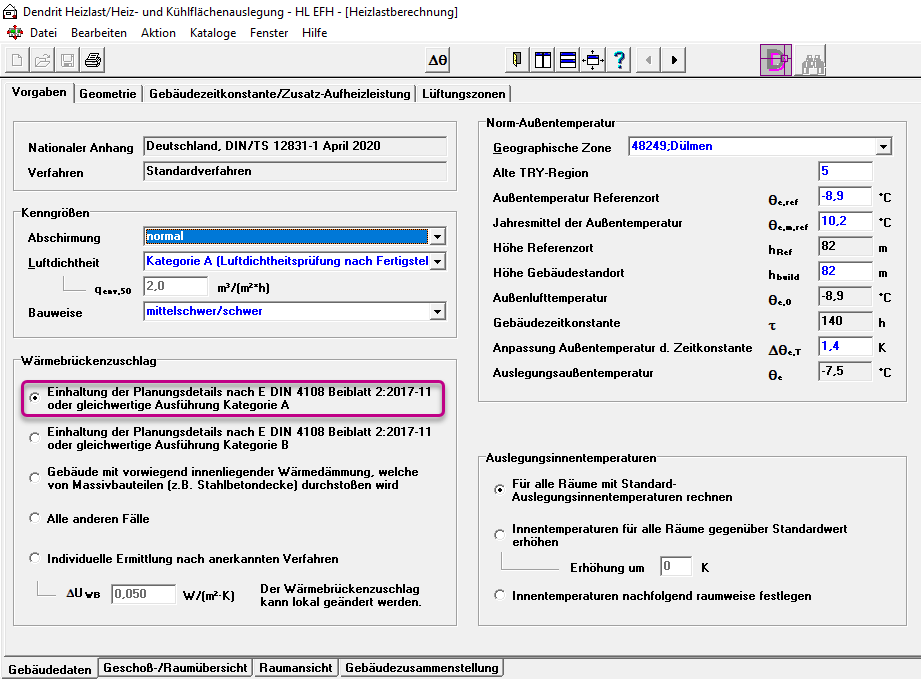Switch to the Lüftungszonen tab
921x679 pixels.
463,94
